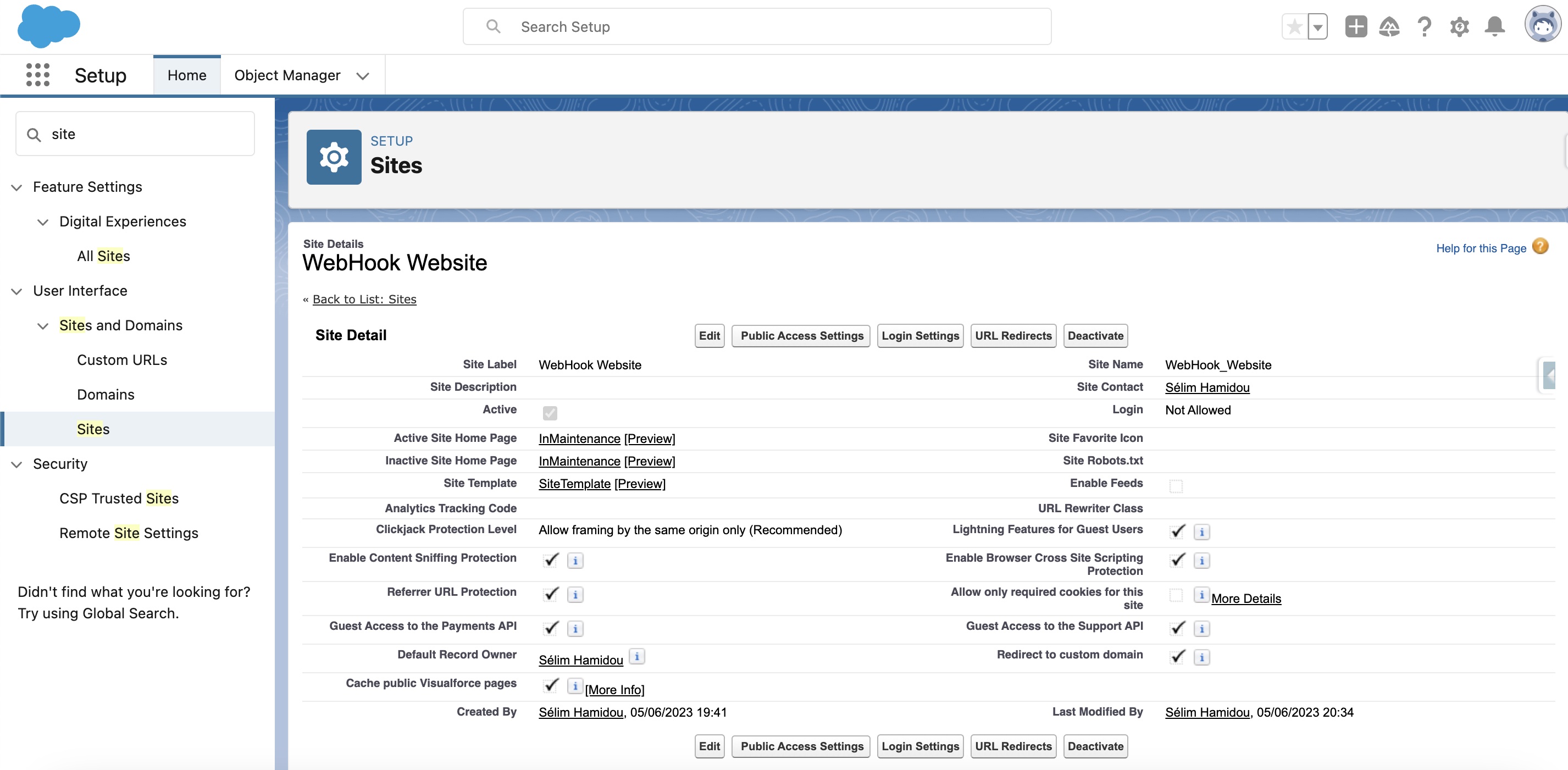
Task: Open Remote Site Settings in the sidebar
Action: [x=129, y=533]
